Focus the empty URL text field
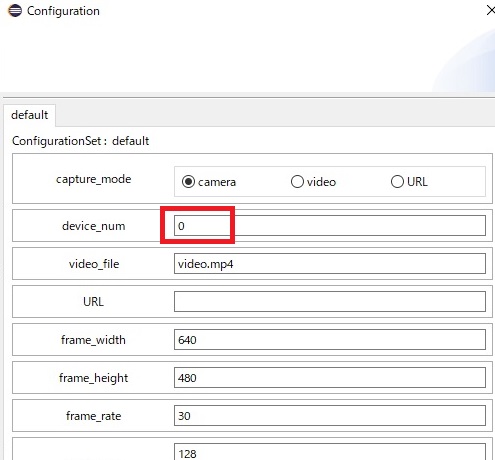Viewport: 495px width, 460px height. coord(330,302)
